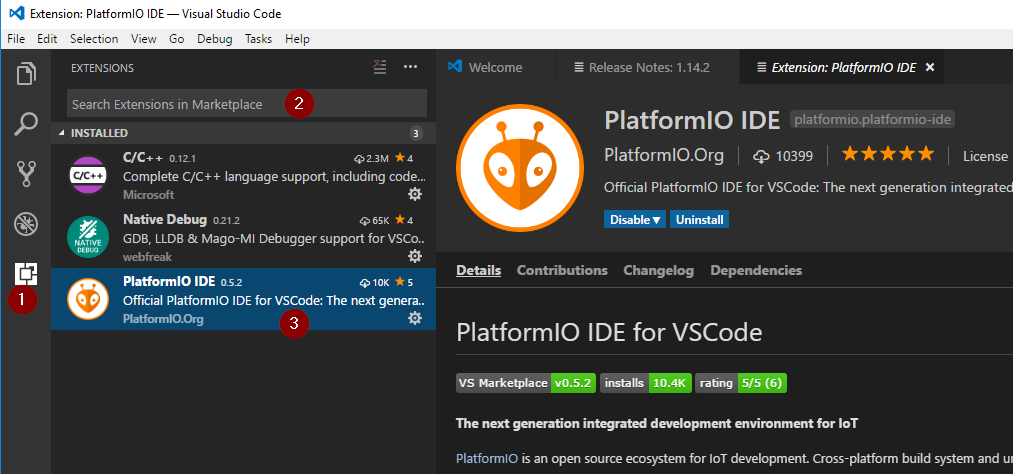This screenshot has width=1013, height=474.
Task: Click the platformio.platformio-ide identifier label
Action: point(873,119)
